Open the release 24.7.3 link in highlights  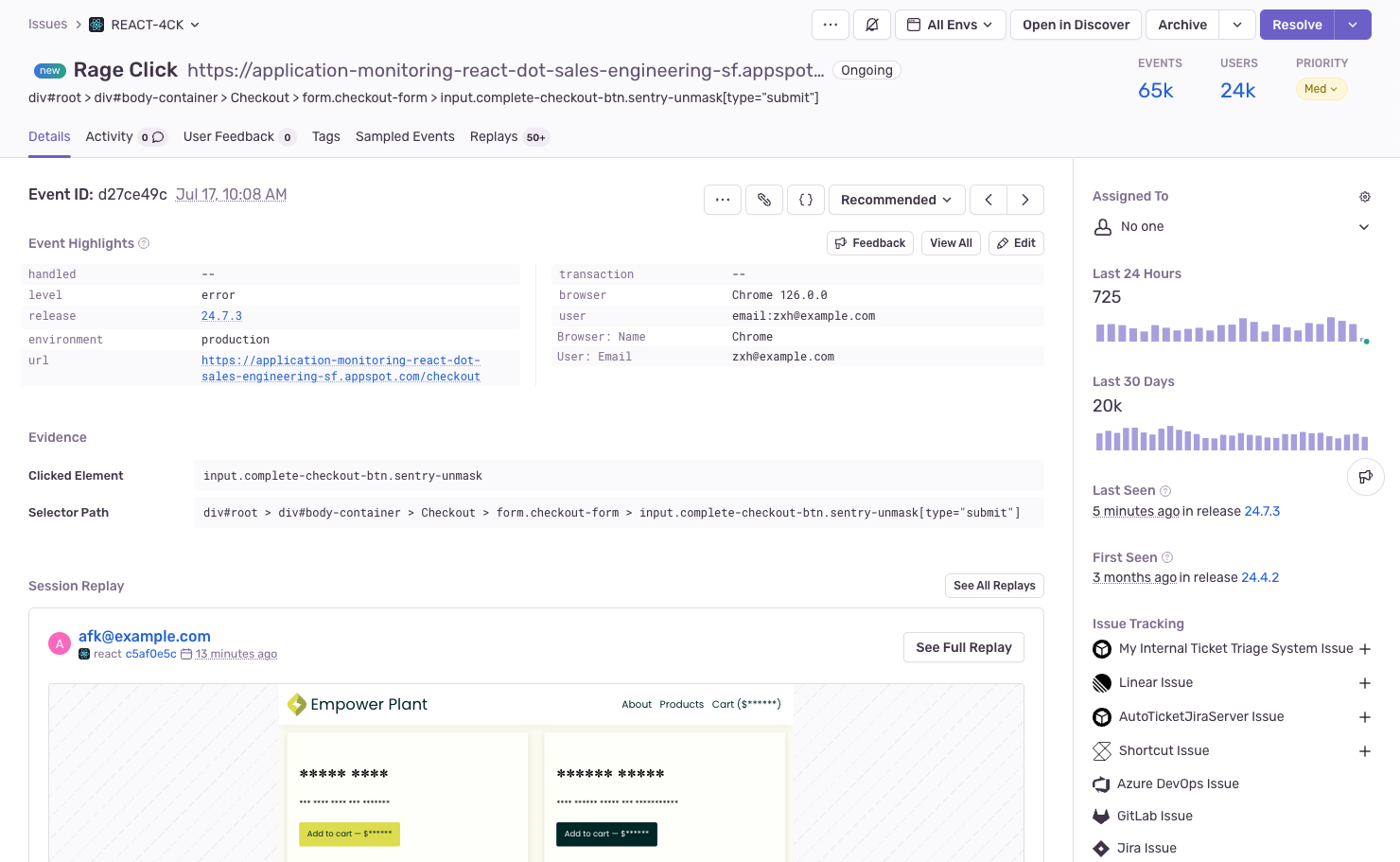tap(221, 316)
